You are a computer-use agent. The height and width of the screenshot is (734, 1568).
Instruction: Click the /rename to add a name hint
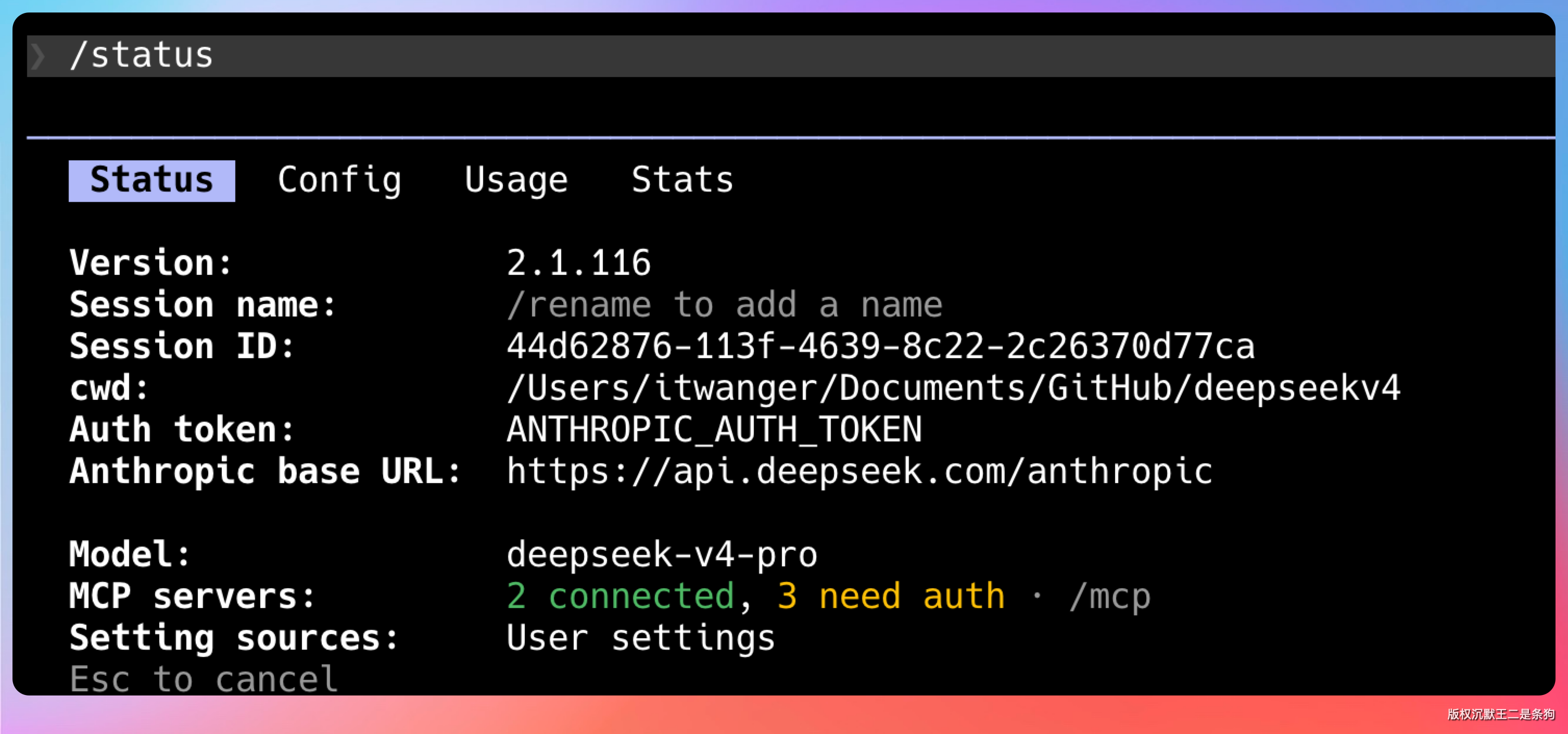point(724,305)
